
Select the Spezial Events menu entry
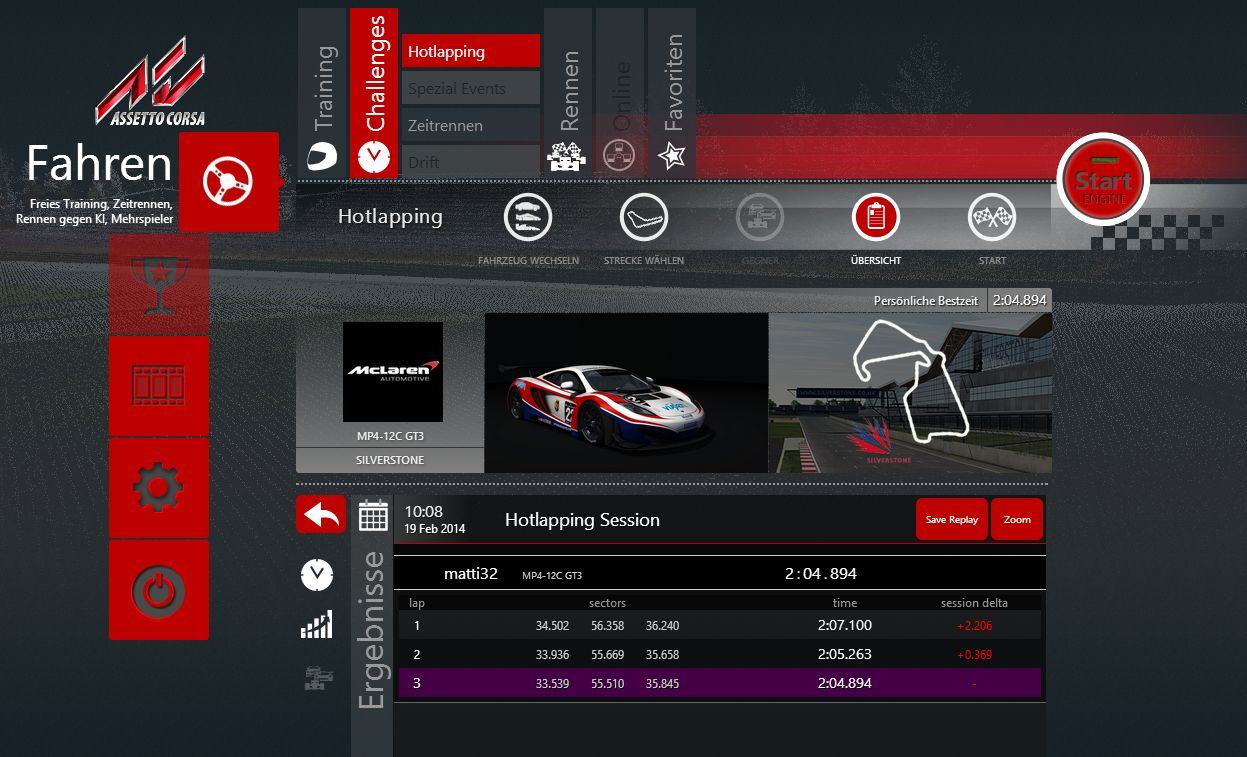pos(471,88)
